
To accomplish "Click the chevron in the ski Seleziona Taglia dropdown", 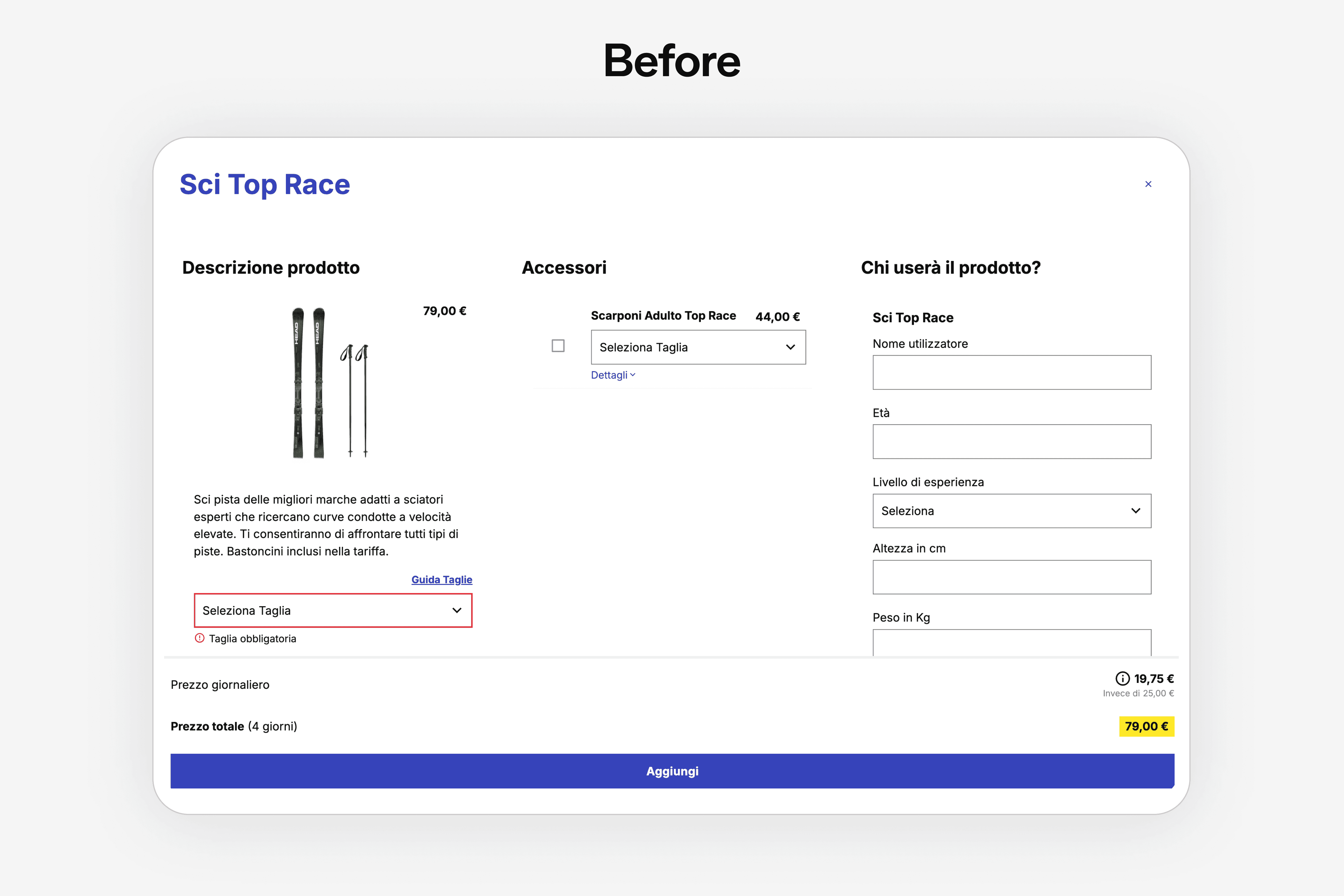I will point(457,610).
